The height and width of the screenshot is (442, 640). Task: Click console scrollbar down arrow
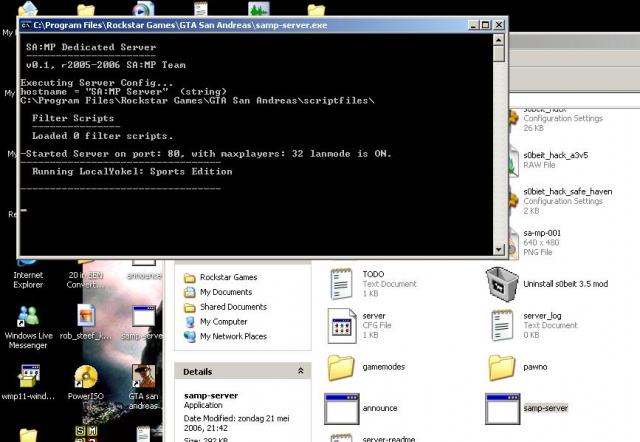(498, 249)
